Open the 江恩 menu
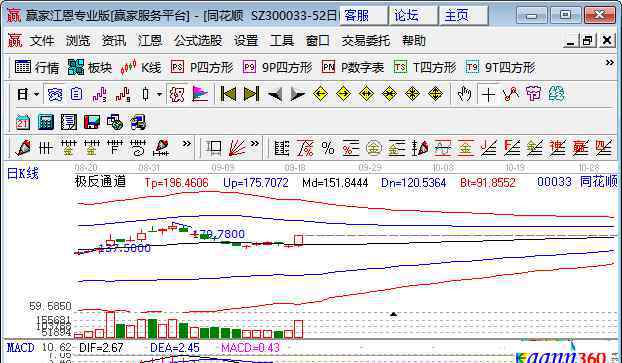Viewport: 622px width, 363px height. tap(150, 40)
